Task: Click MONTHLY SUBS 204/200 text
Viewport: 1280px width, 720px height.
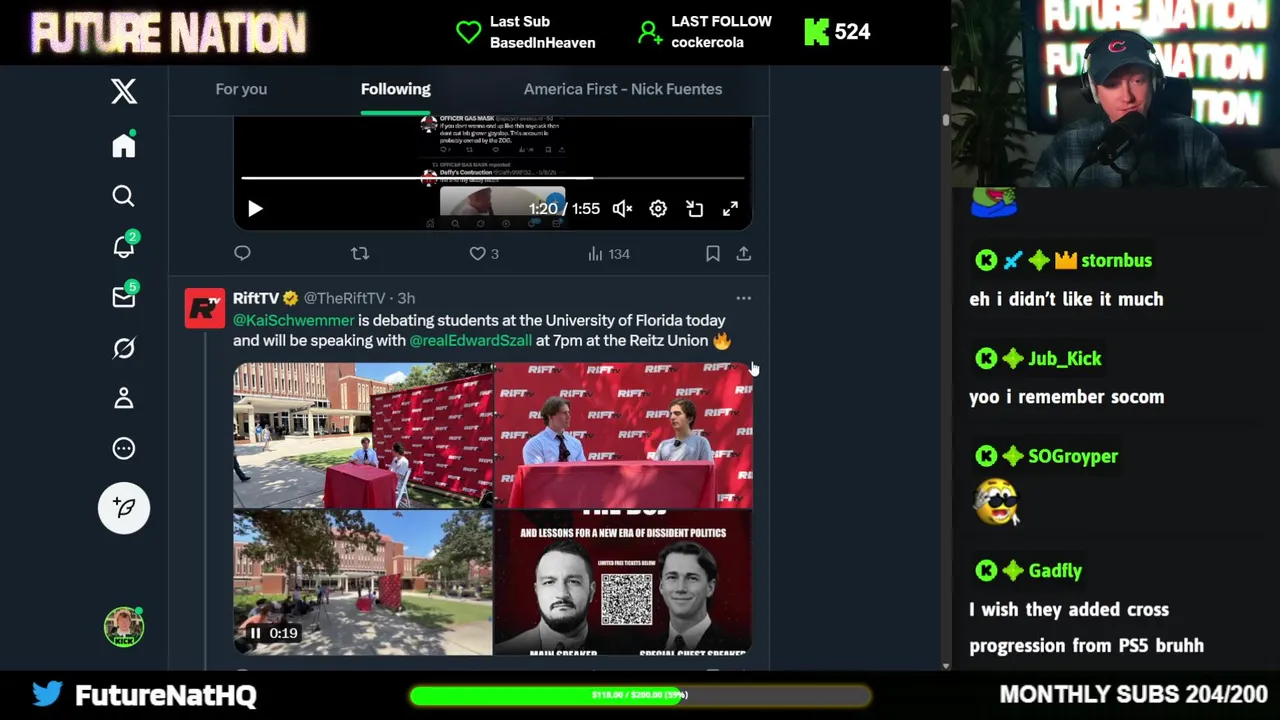Action: (x=1134, y=694)
